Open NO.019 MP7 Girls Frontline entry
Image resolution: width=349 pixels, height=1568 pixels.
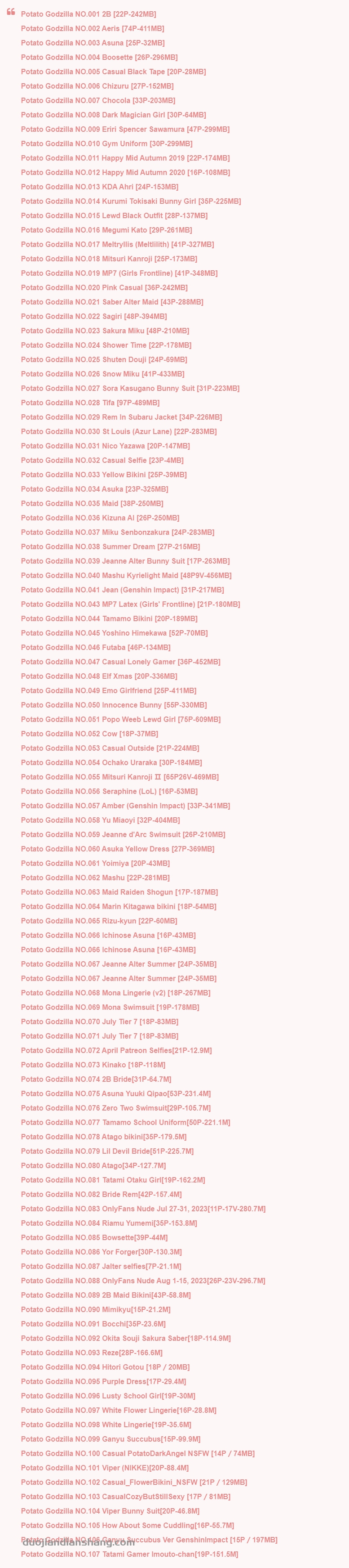119,273
